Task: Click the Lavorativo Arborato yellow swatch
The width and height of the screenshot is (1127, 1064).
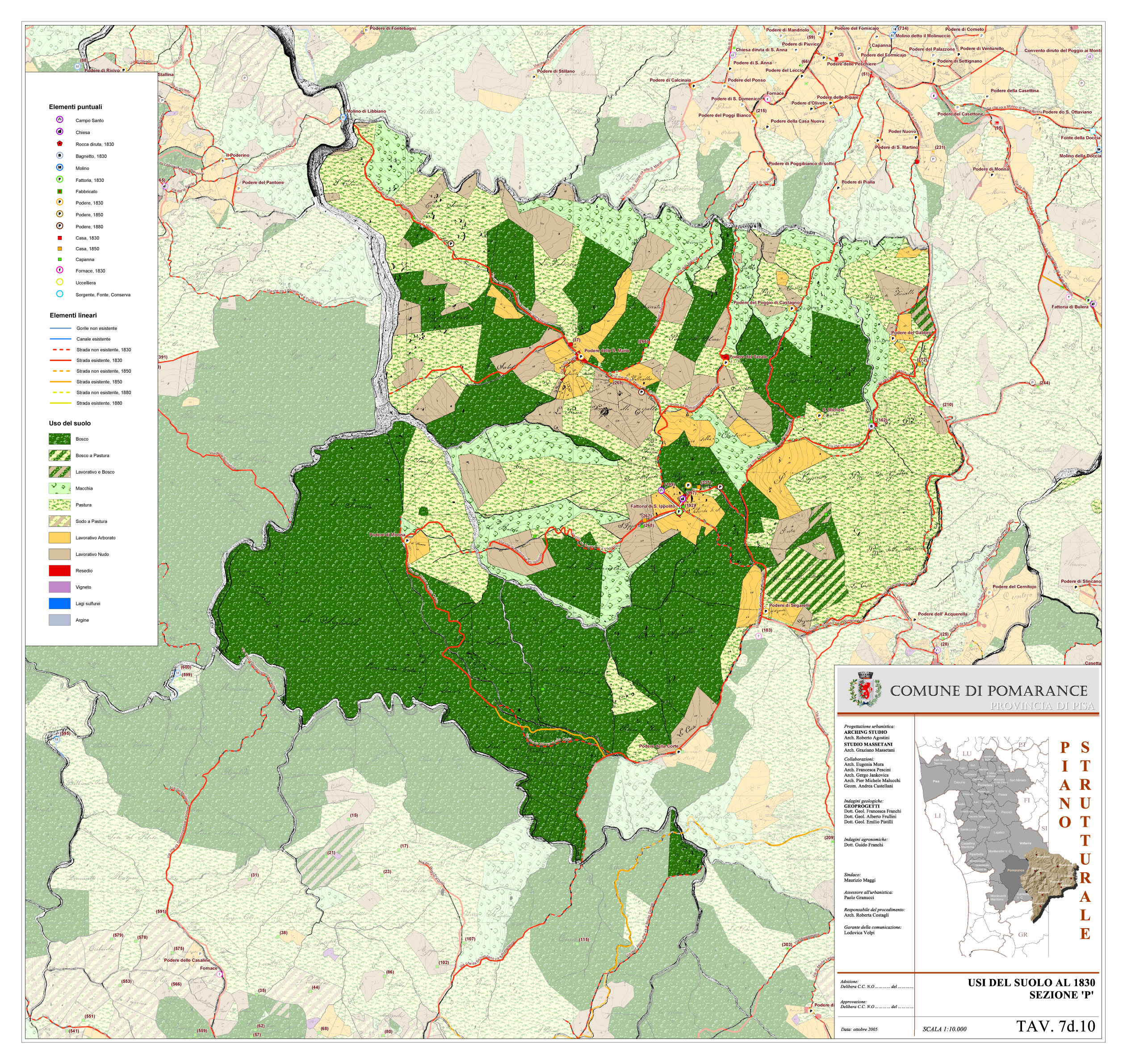Action: coord(59,538)
